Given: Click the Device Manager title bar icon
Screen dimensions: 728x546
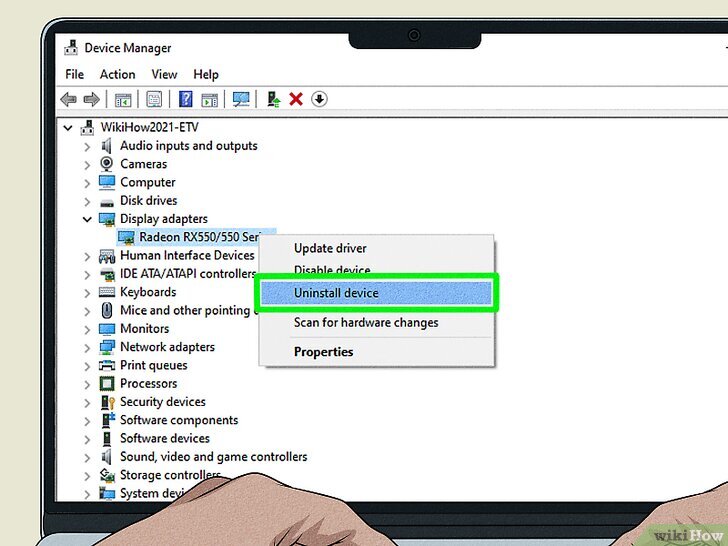Looking at the screenshot, I should [71, 47].
